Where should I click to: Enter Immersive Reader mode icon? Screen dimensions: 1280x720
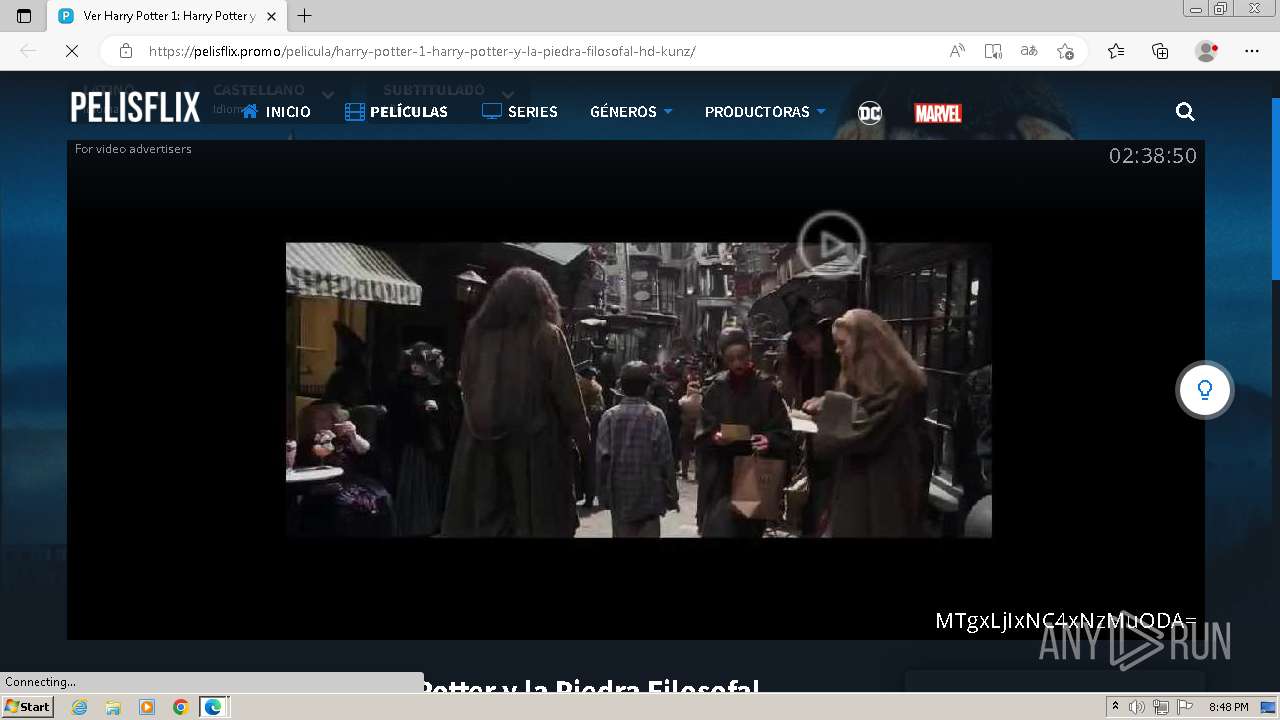pyautogui.click(x=993, y=51)
